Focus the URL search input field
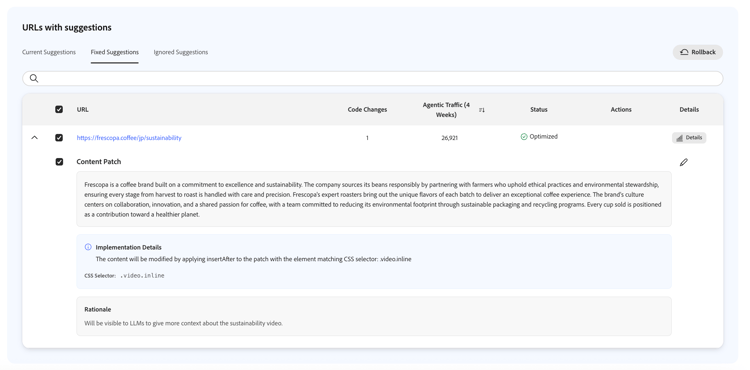Viewport: 750px width, 370px height. click(373, 78)
